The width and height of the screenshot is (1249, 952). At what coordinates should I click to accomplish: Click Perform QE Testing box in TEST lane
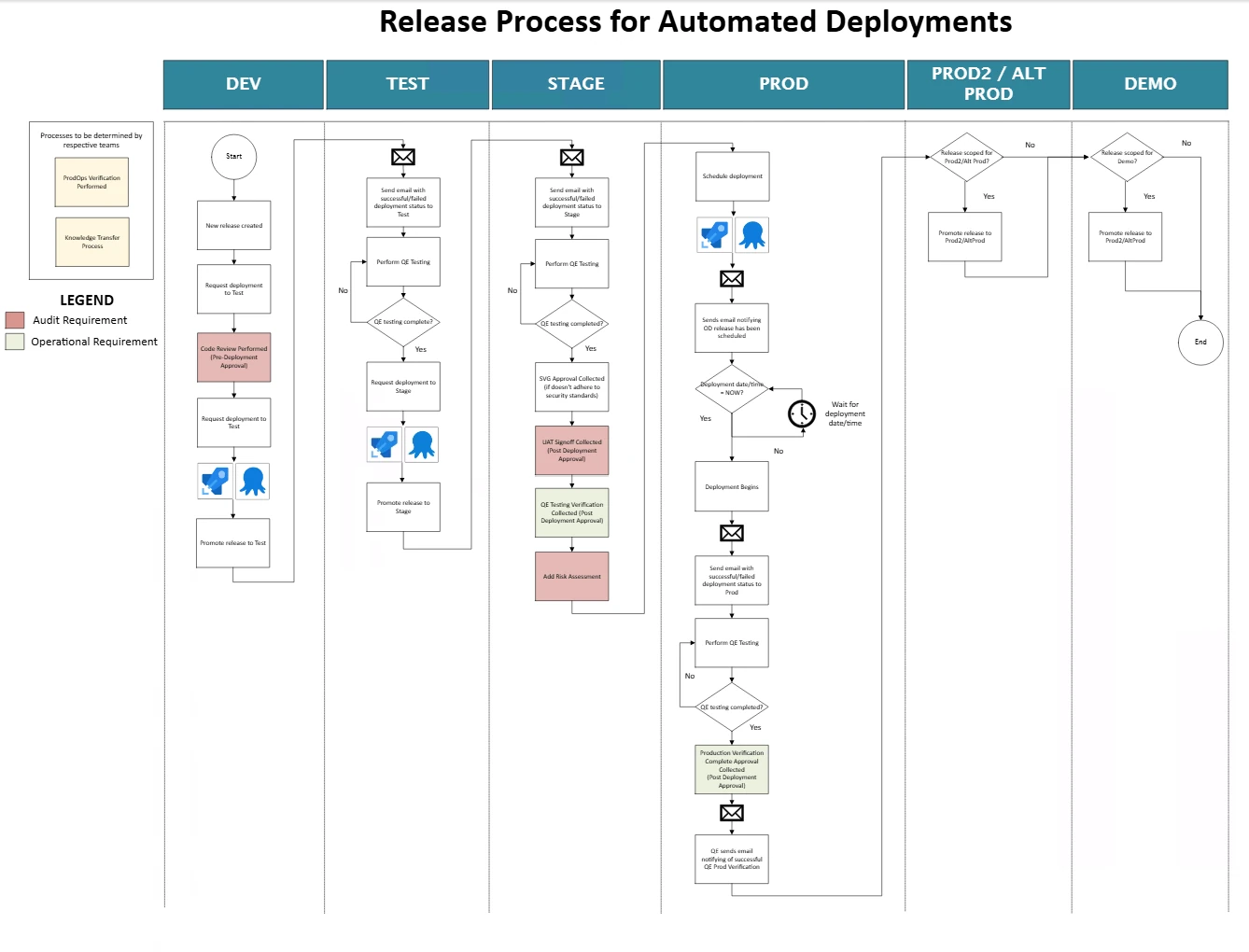click(x=403, y=261)
